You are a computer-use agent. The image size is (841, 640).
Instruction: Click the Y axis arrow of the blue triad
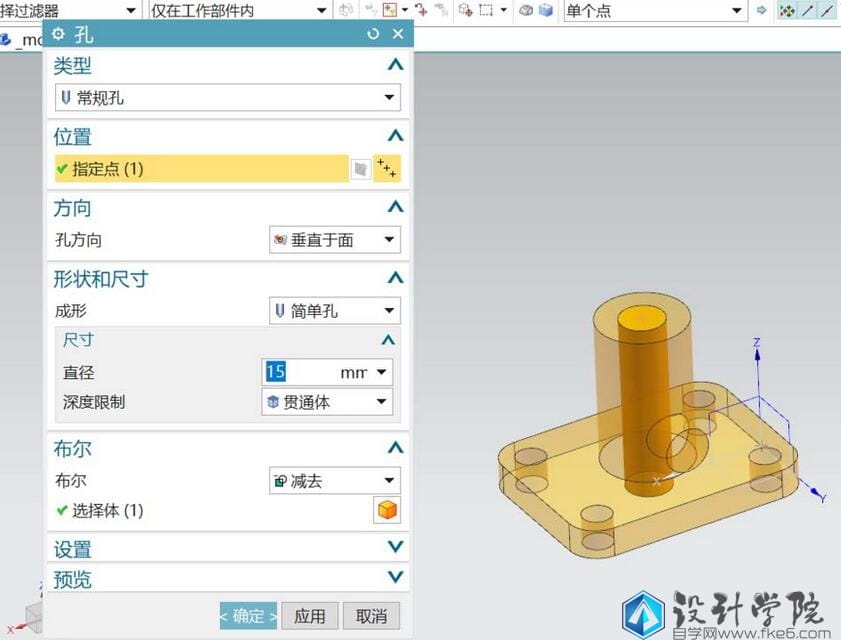[x=816, y=492]
